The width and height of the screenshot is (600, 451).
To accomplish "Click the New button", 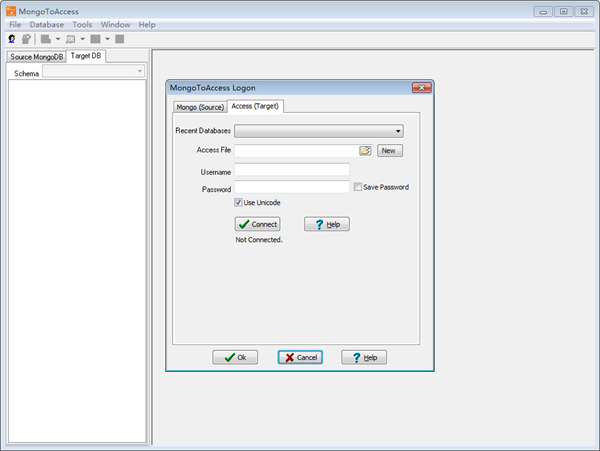I will point(390,150).
